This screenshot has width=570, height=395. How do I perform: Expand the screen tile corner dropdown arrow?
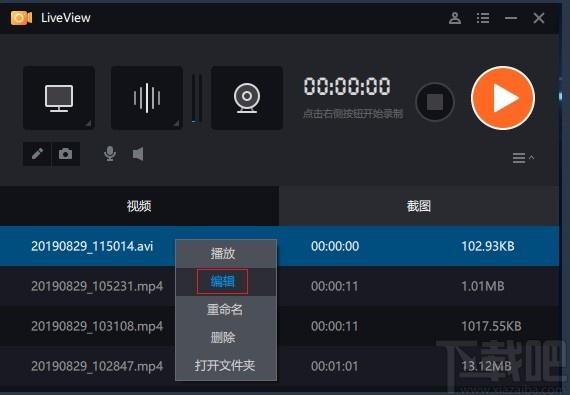pos(88,124)
